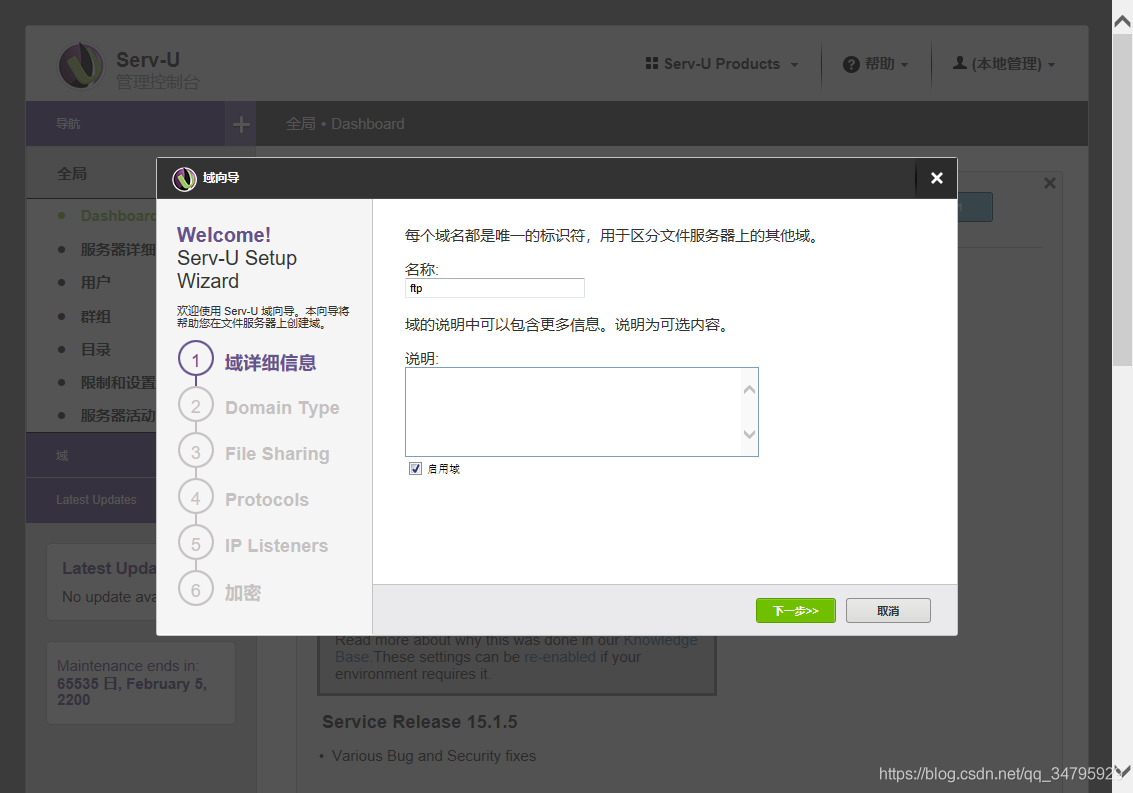Click the IP Listeners step label
Image resolution: width=1133 pixels, height=793 pixels.
coord(276,546)
